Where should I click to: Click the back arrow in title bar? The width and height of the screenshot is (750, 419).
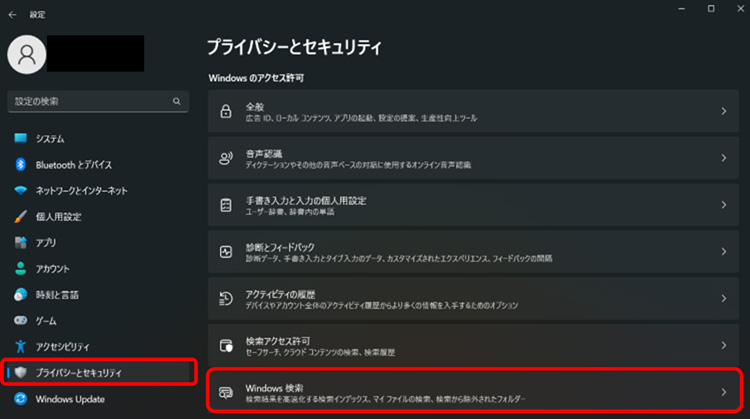12,15
